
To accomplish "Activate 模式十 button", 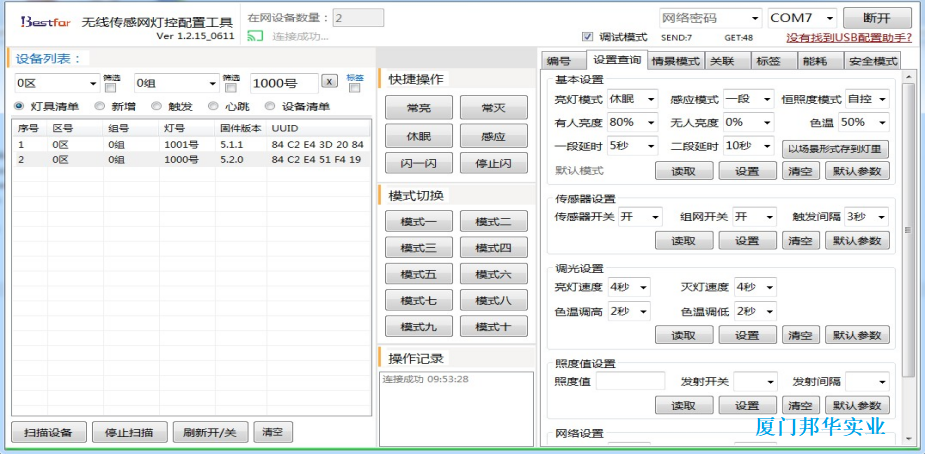I will pyautogui.click(x=494, y=326).
